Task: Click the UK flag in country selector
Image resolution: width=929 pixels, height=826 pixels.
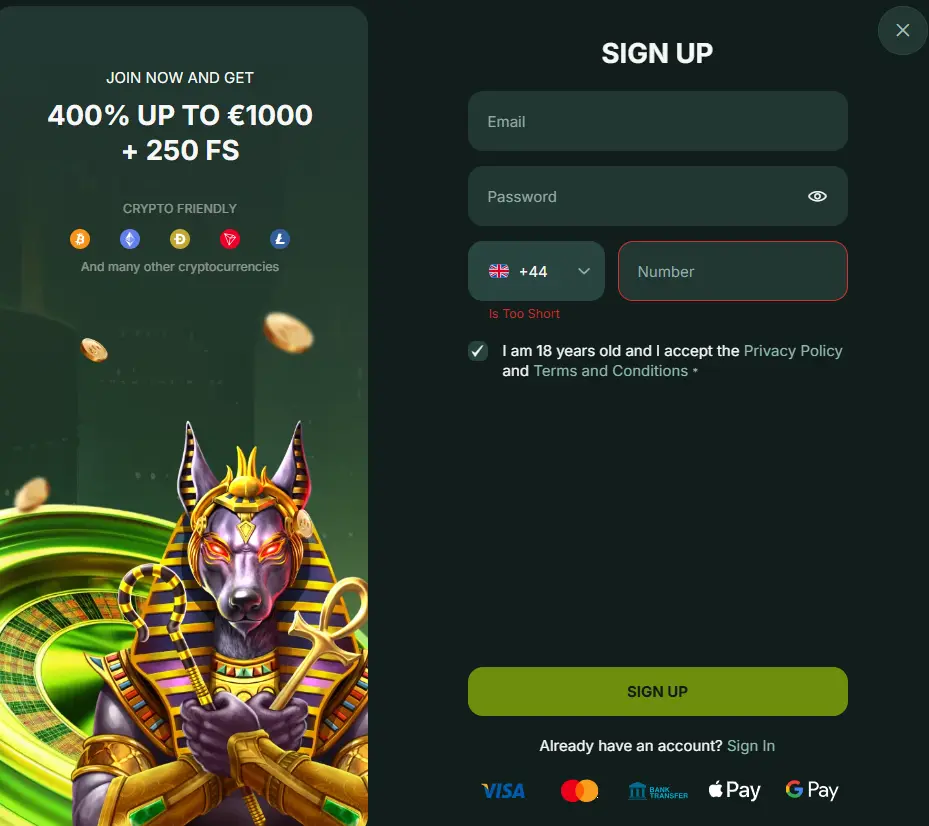Action: click(x=499, y=271)
